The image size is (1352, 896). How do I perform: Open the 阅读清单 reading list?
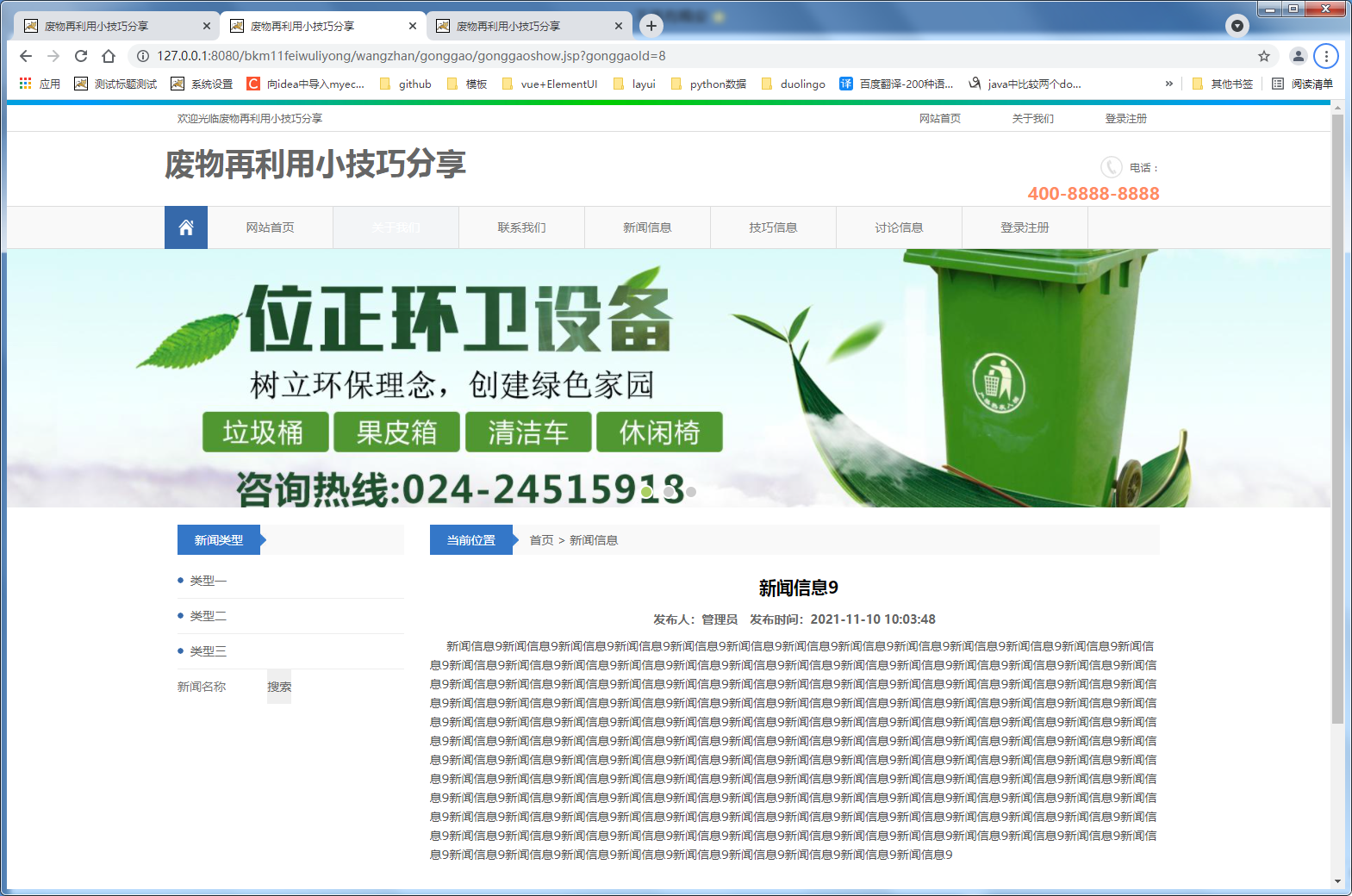coord(1302,84)
